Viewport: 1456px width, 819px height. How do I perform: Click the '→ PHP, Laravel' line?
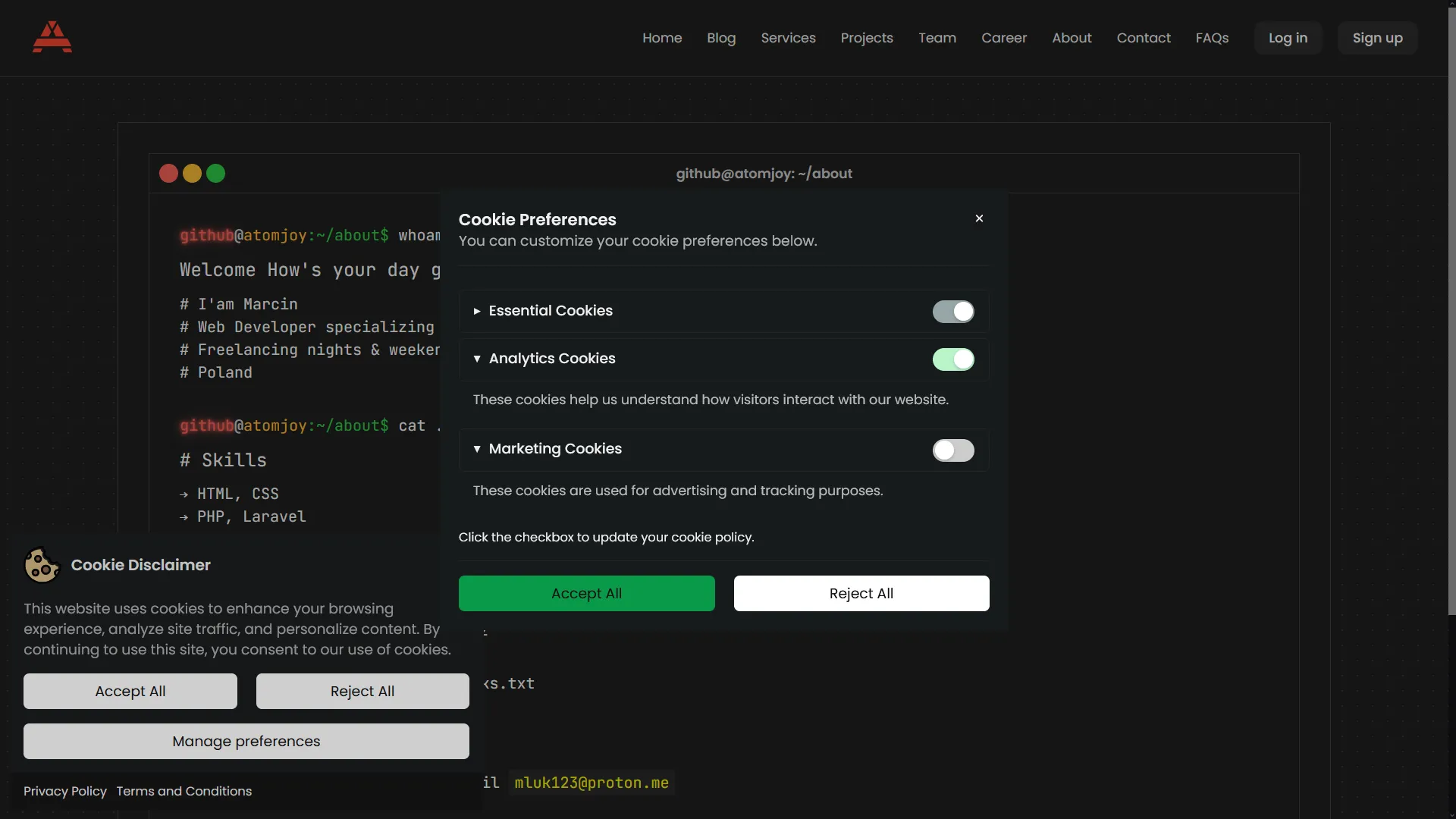(x=243, y=516)
